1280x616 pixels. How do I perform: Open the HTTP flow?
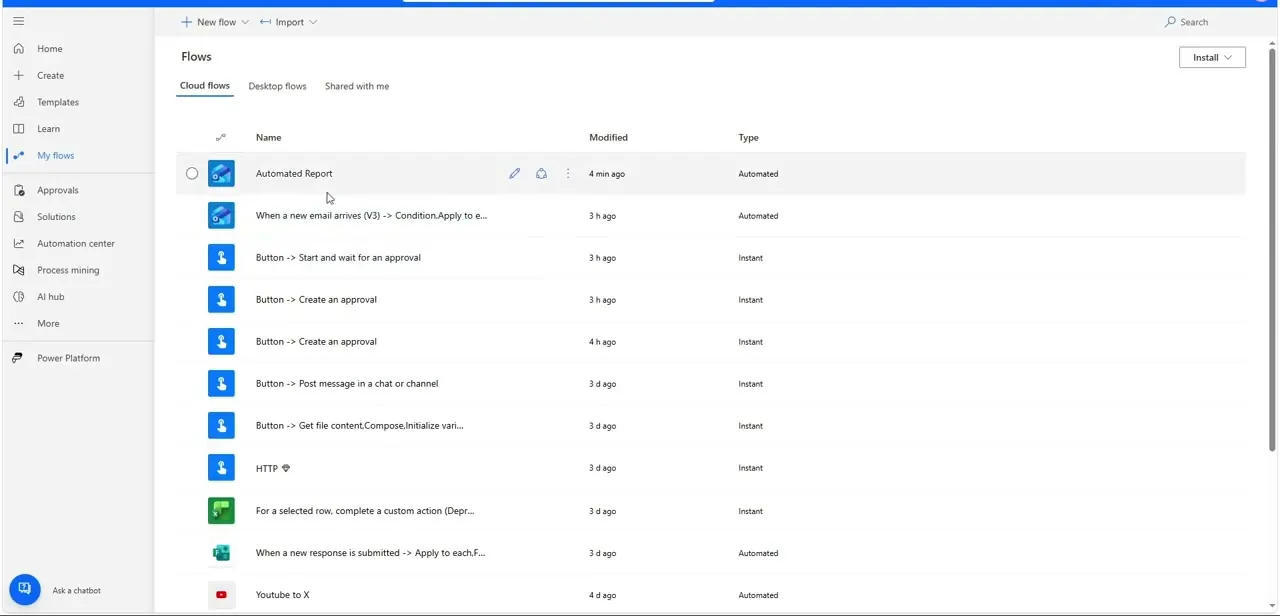click(x=267, y=468)
